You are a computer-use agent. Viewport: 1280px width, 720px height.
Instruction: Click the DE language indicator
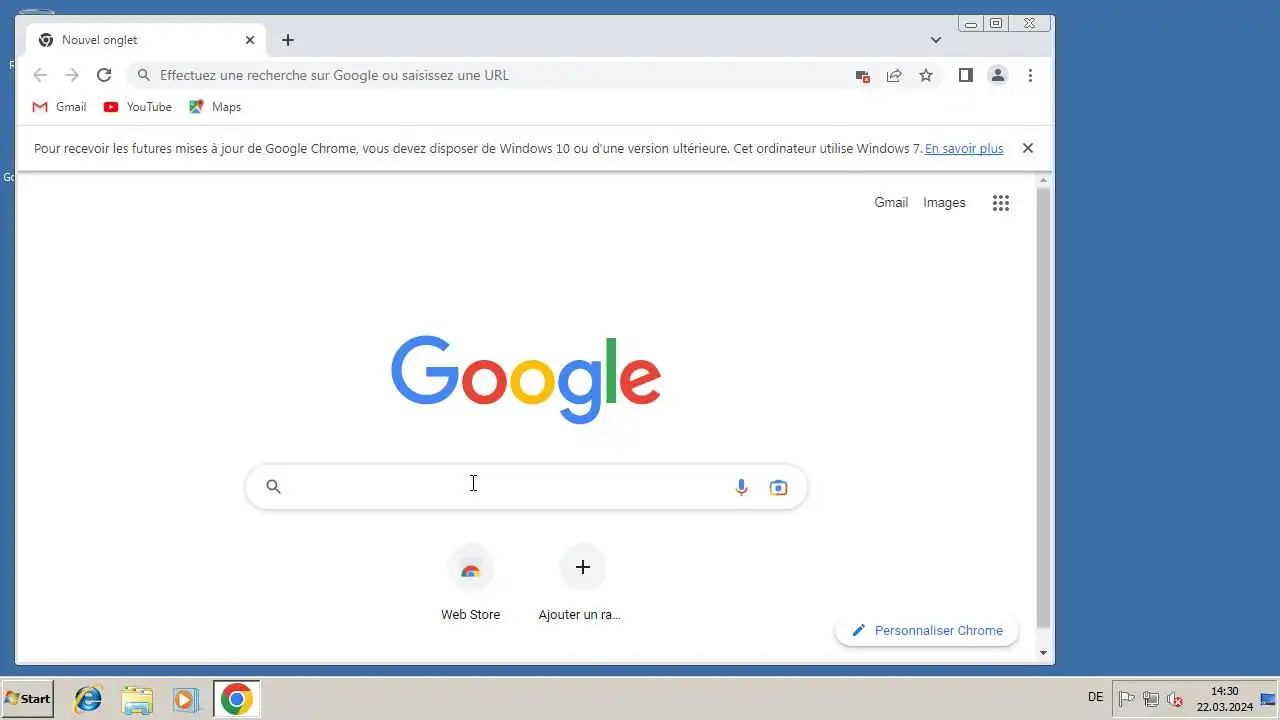click(1096, 697)
